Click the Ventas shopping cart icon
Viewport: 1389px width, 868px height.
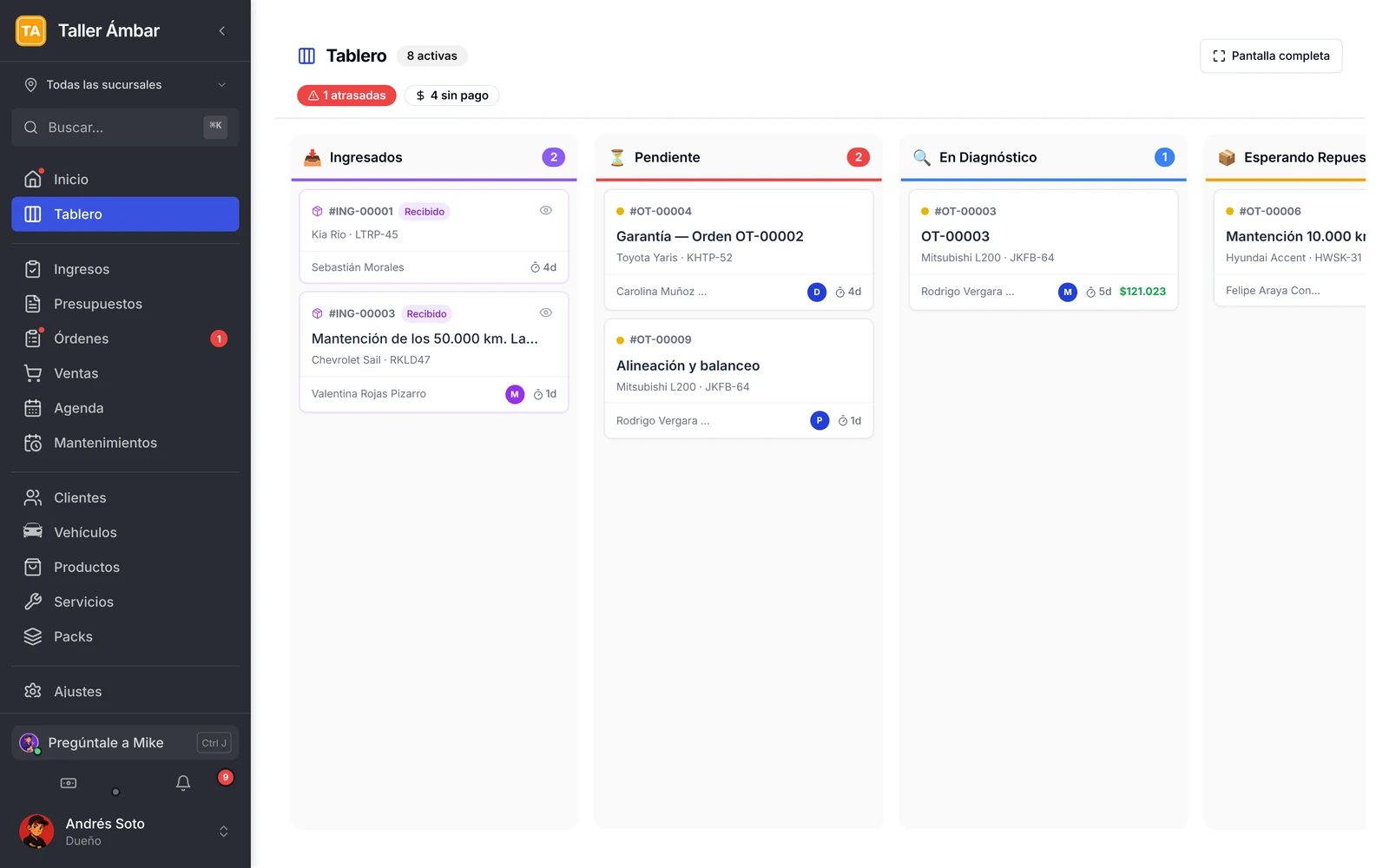[x=33, y=373]
